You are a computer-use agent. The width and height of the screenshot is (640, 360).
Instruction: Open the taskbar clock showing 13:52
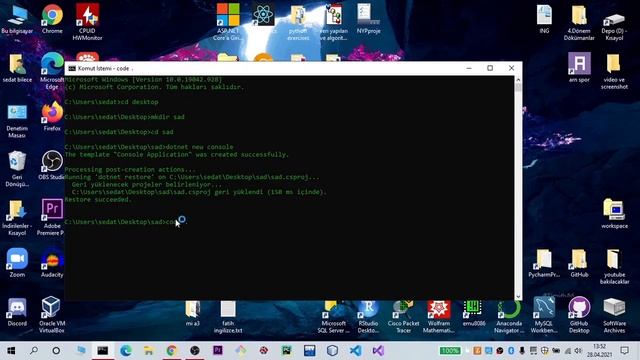point(600,351)
